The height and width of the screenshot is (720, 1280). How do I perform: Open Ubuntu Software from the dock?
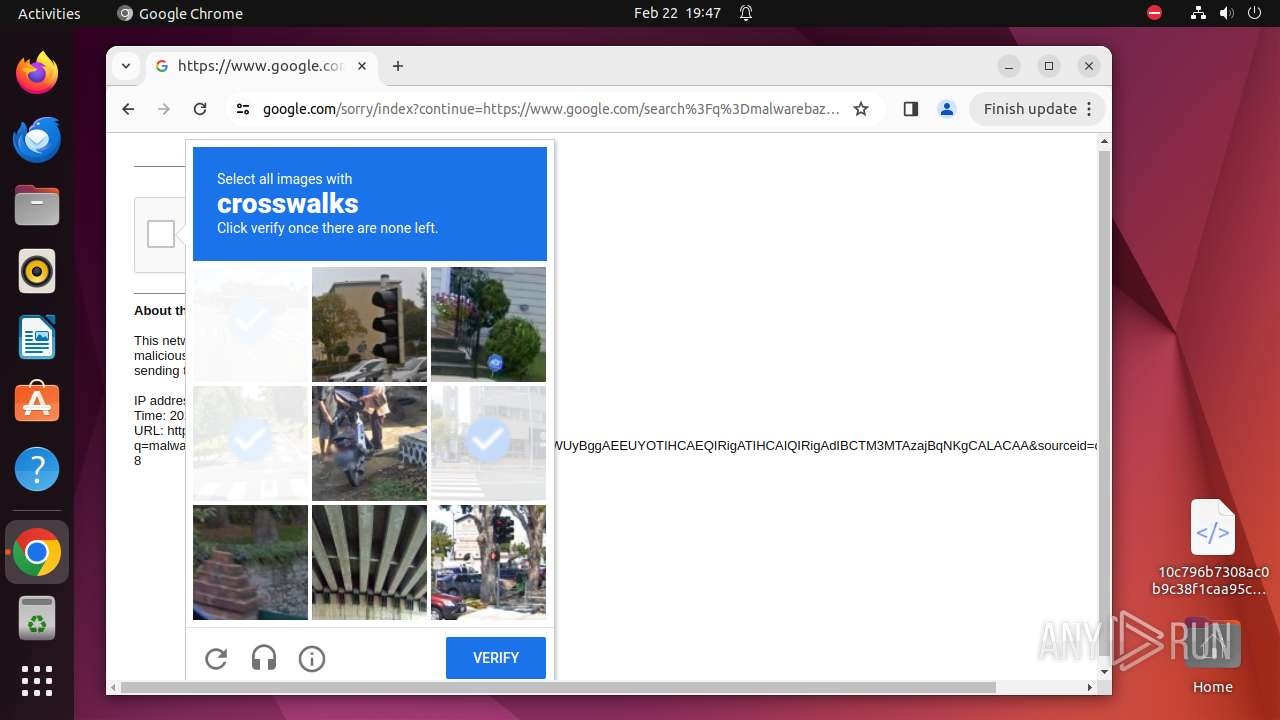click(x=37, y=403)
